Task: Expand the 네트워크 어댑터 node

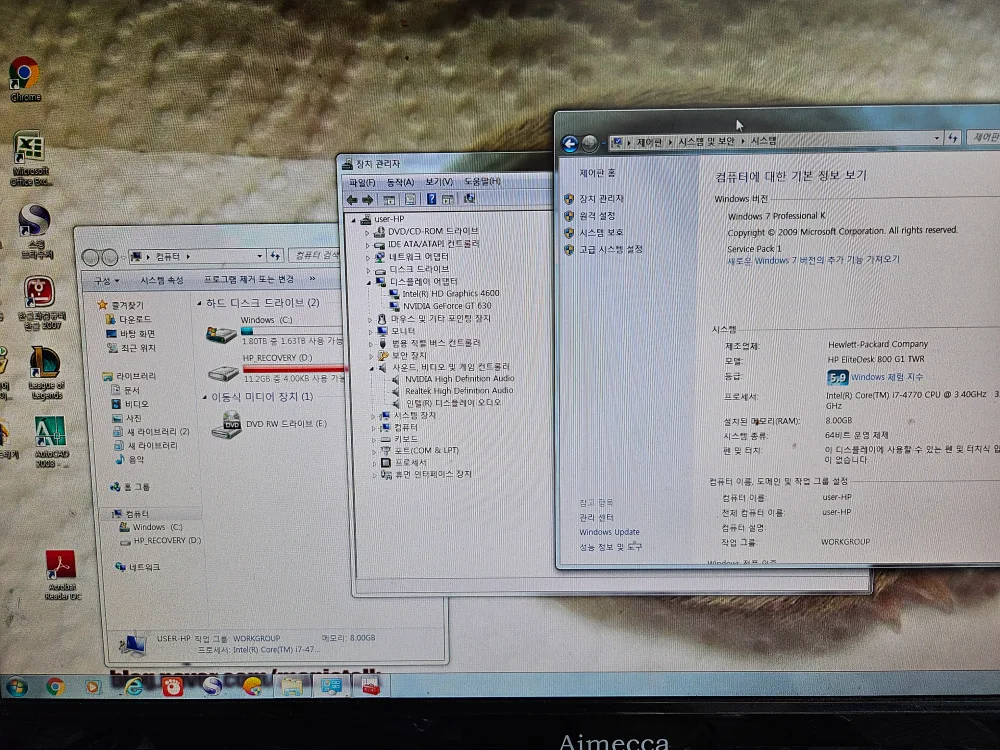Action: point(367,258)
